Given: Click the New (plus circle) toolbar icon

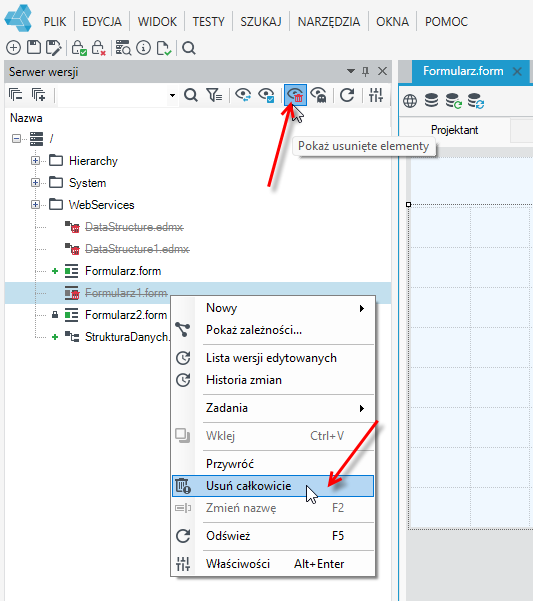Looking at the screenshot, I should [13, 48].
